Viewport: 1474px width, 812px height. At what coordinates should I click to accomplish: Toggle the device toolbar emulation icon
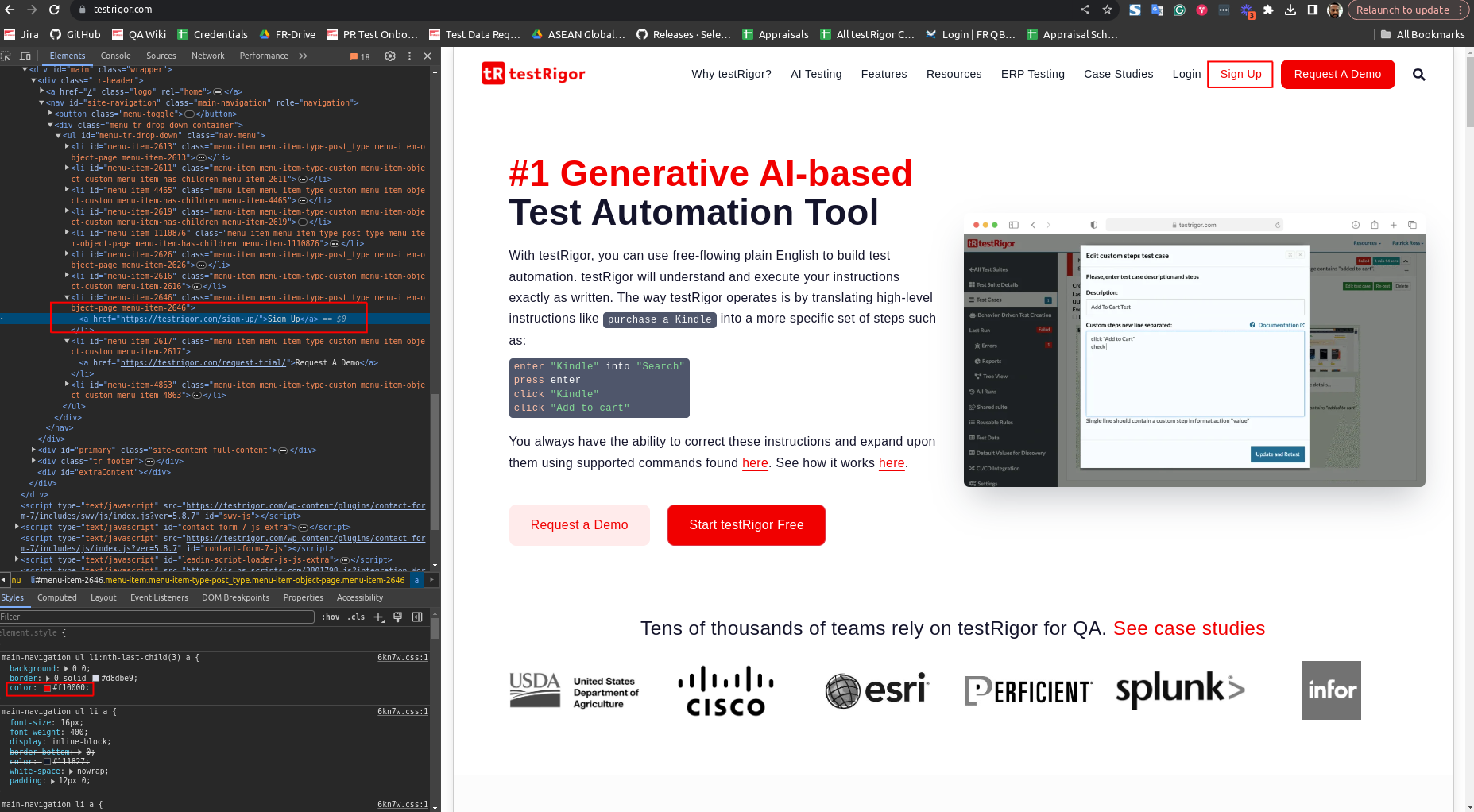(x=25, y=56)
